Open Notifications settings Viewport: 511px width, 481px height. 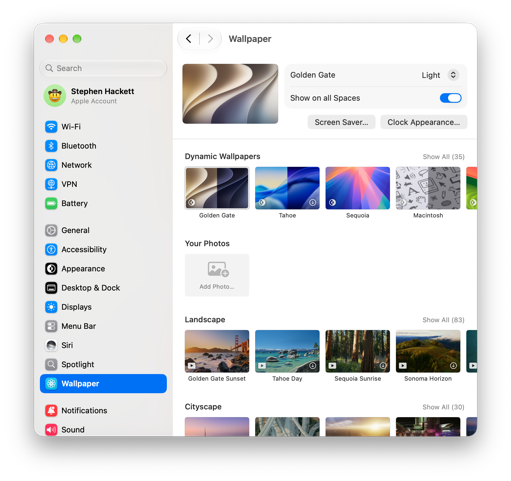point(103,411)
